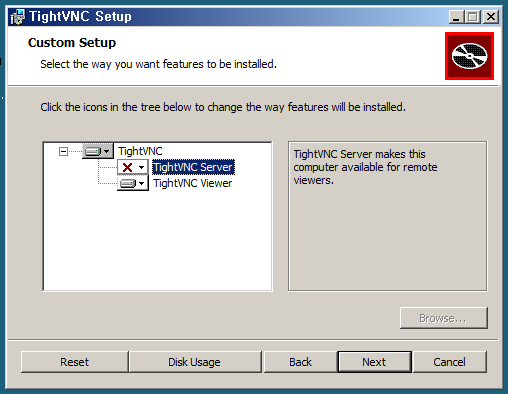Click the 'TightVNC Server makes this computer' description text
The image size is (508, 394).
365,167
